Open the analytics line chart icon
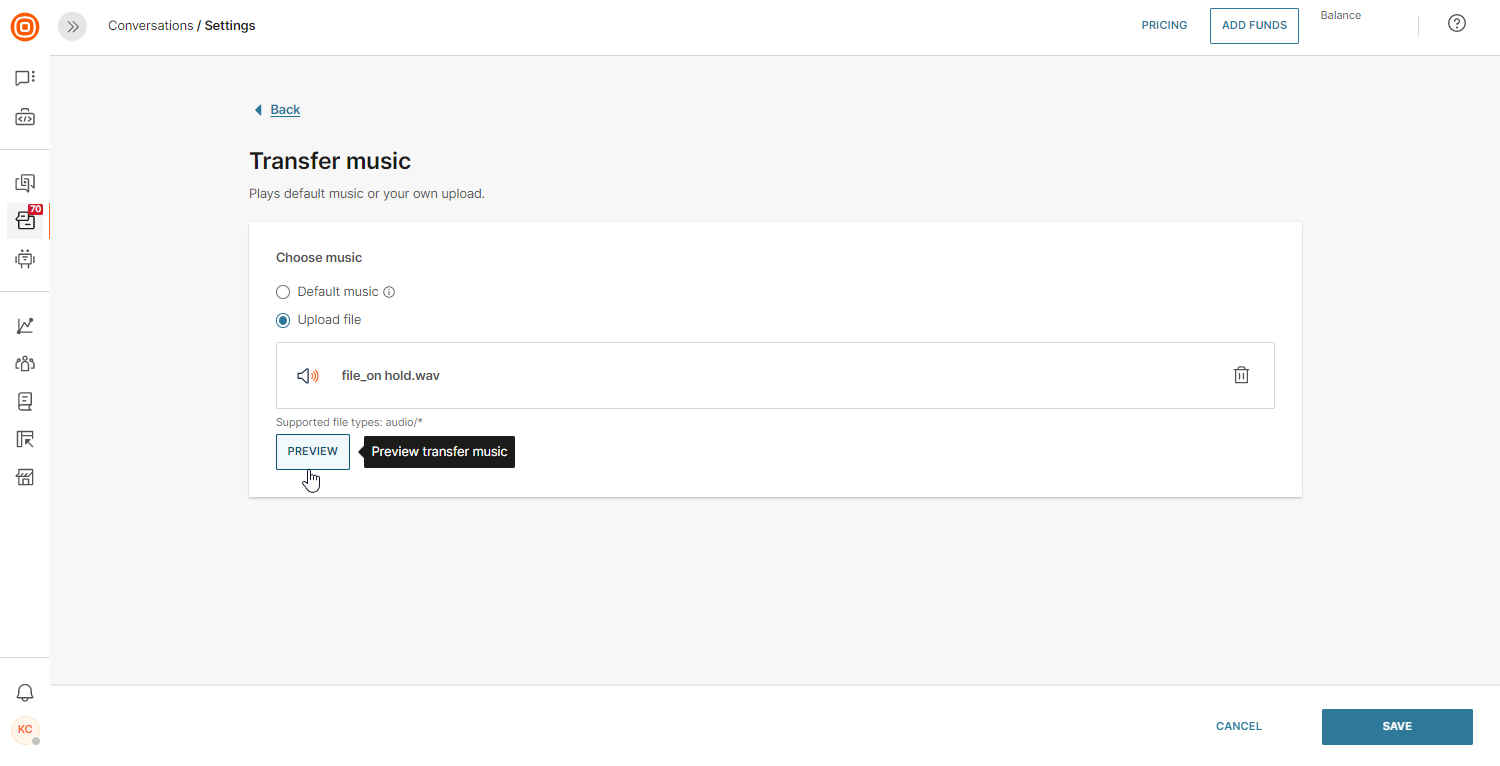The width and height of the screenshot is (1500, 766). coord(25,326)
